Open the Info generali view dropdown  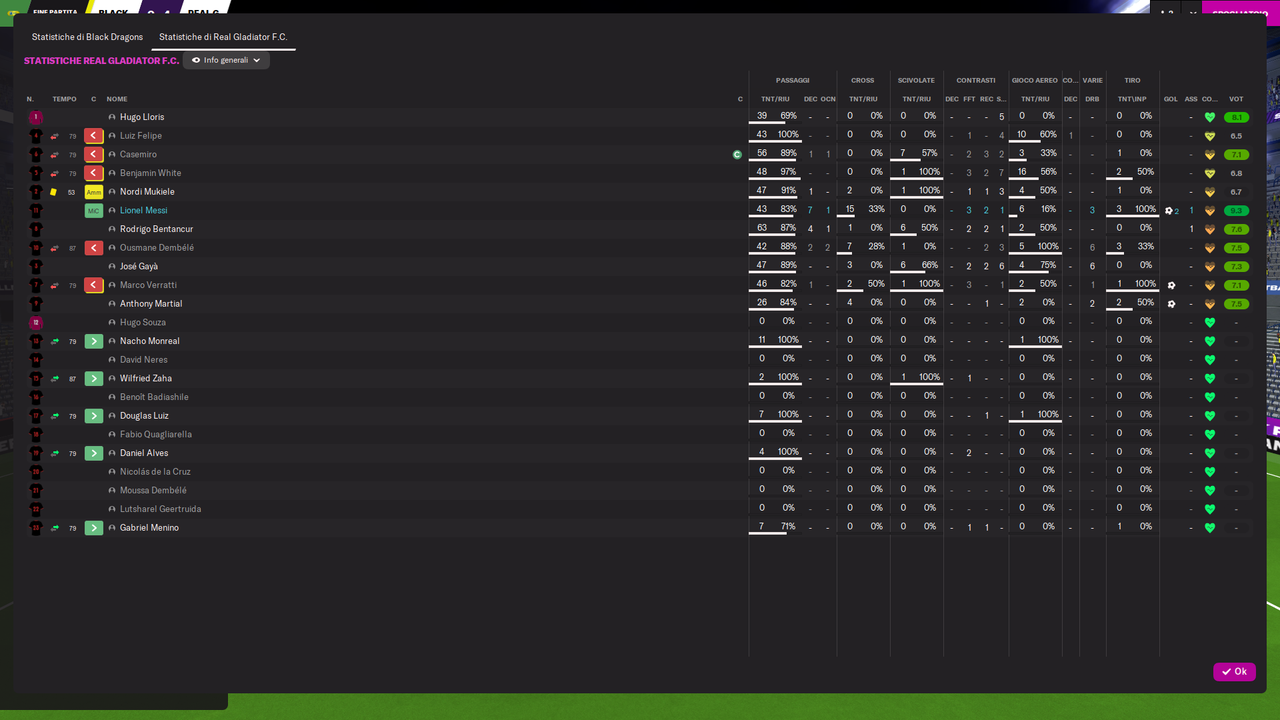(226, 60)
